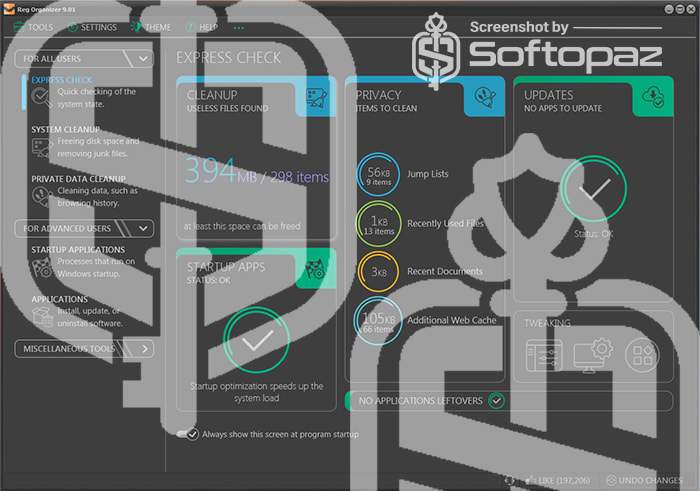700x491 pixels.
Task: Click the three-dots overflow menu
Action: coord(239,28)
